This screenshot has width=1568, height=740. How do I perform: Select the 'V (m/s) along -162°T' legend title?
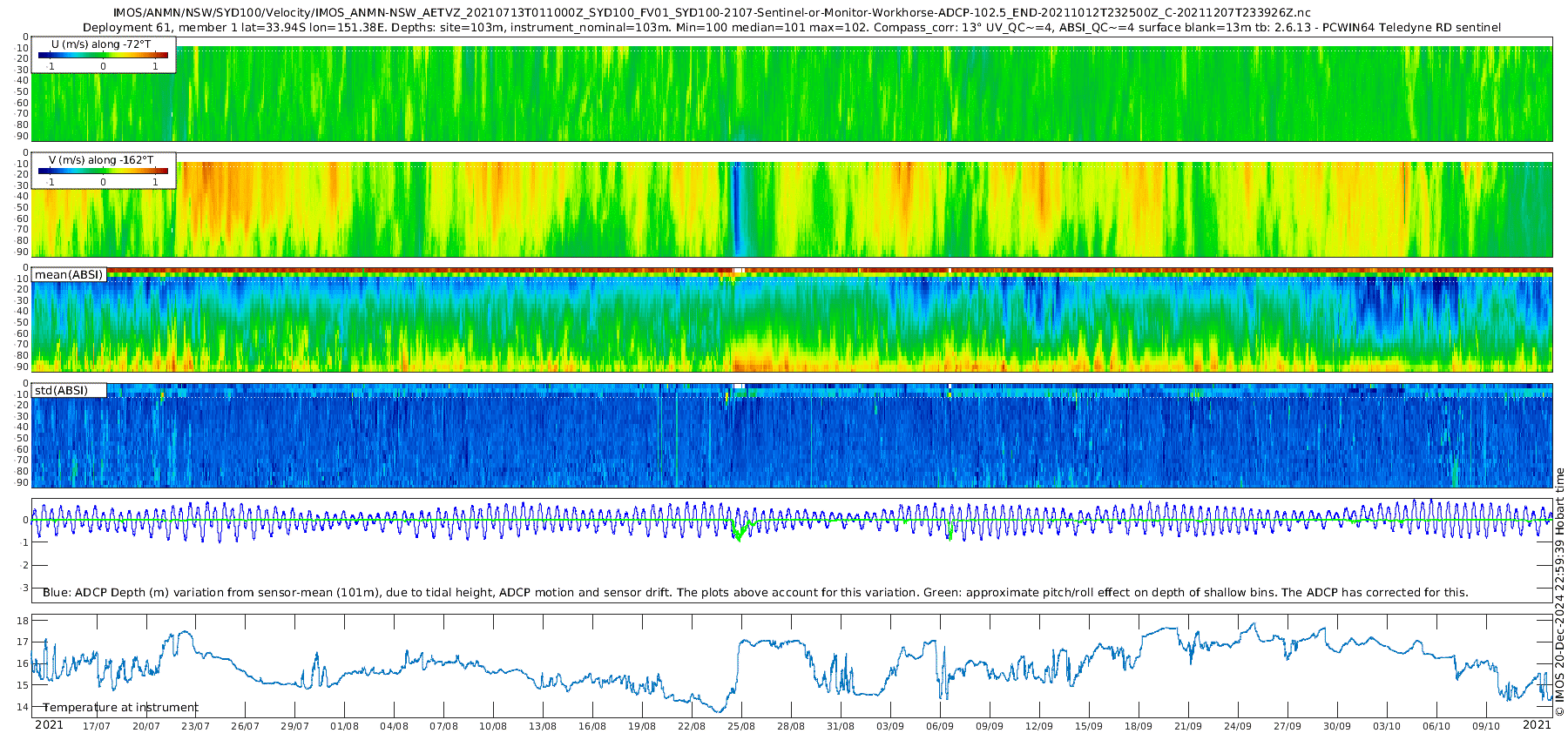101,160
